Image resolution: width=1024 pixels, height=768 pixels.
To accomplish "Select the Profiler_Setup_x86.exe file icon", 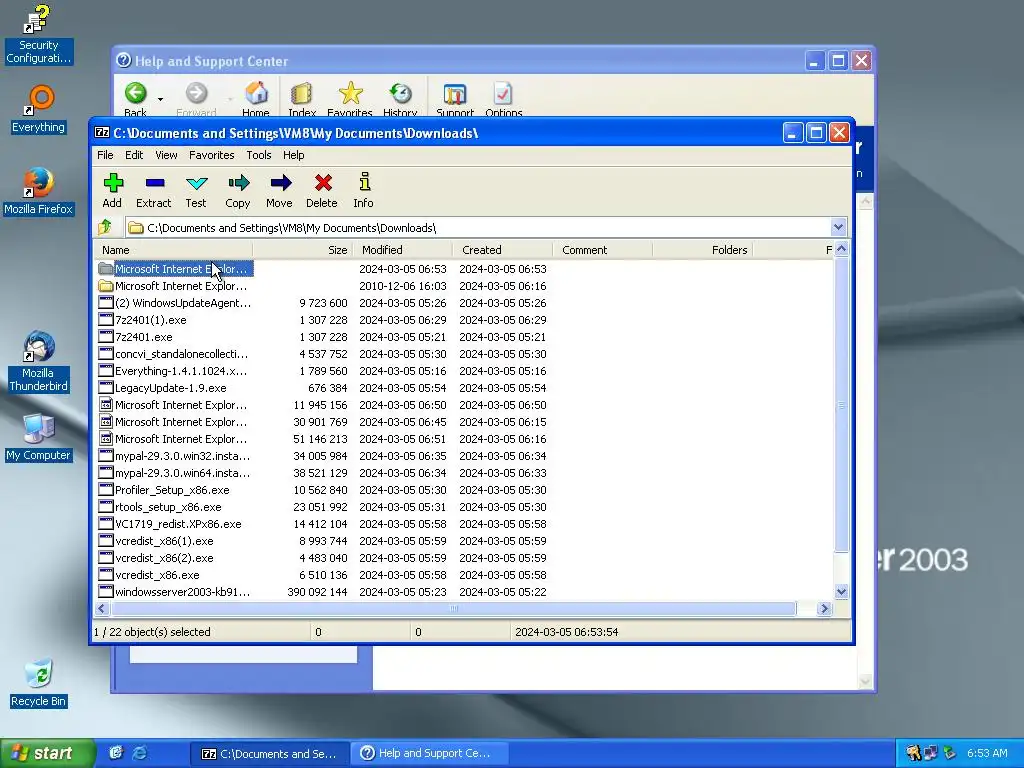I will (106, 489).
